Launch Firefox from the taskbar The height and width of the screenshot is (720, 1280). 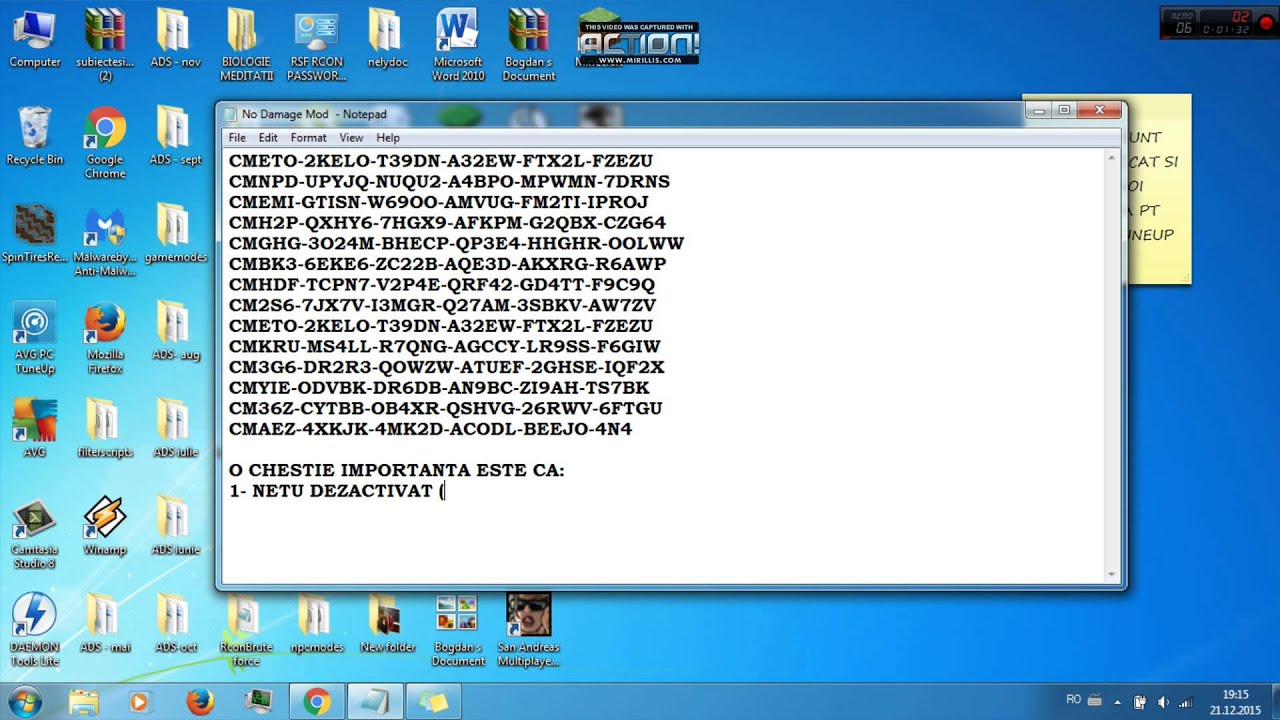tap(200, 702)
